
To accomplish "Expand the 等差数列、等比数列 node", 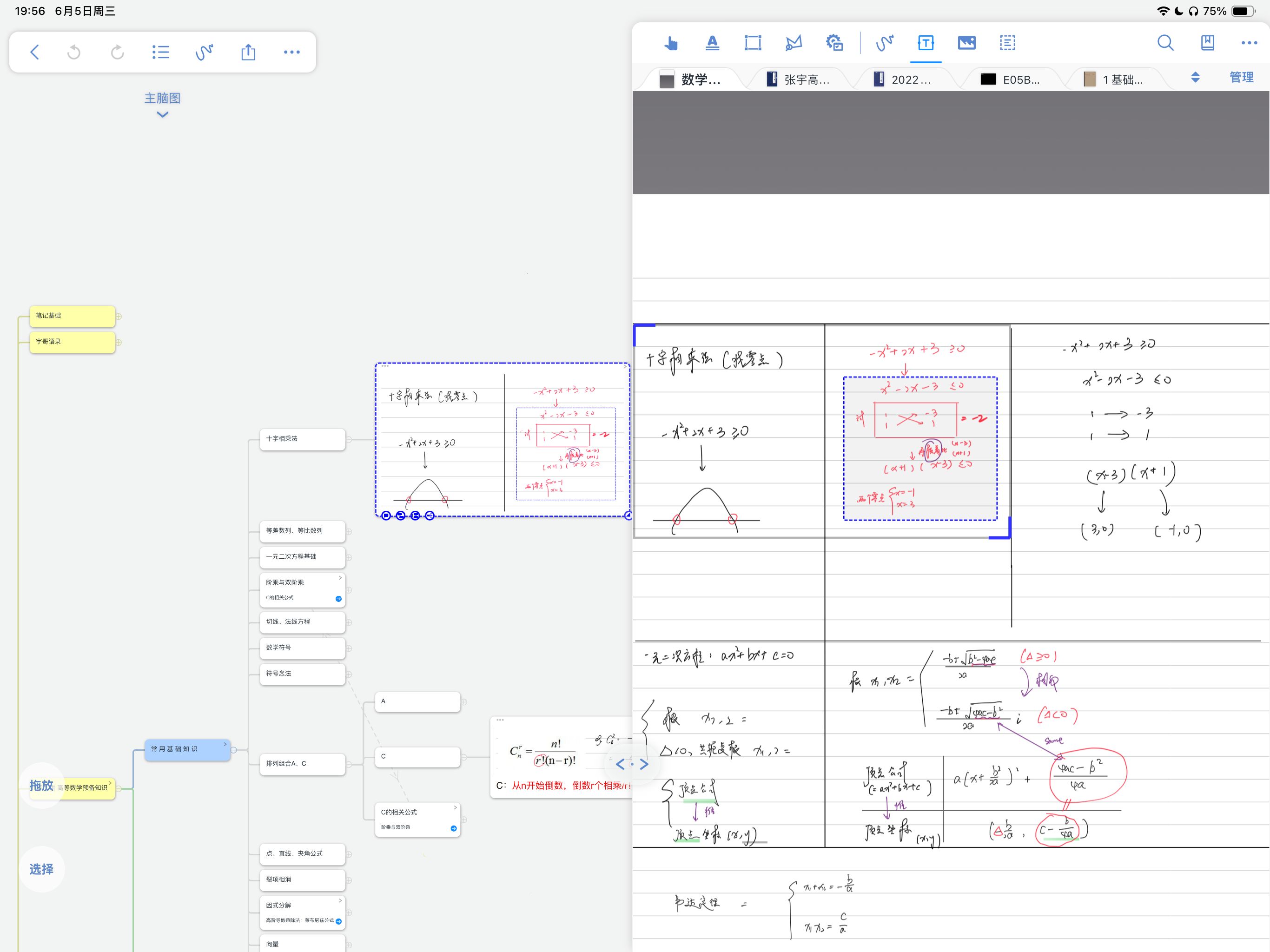I will pyautogui.click(x=349, y=532).
